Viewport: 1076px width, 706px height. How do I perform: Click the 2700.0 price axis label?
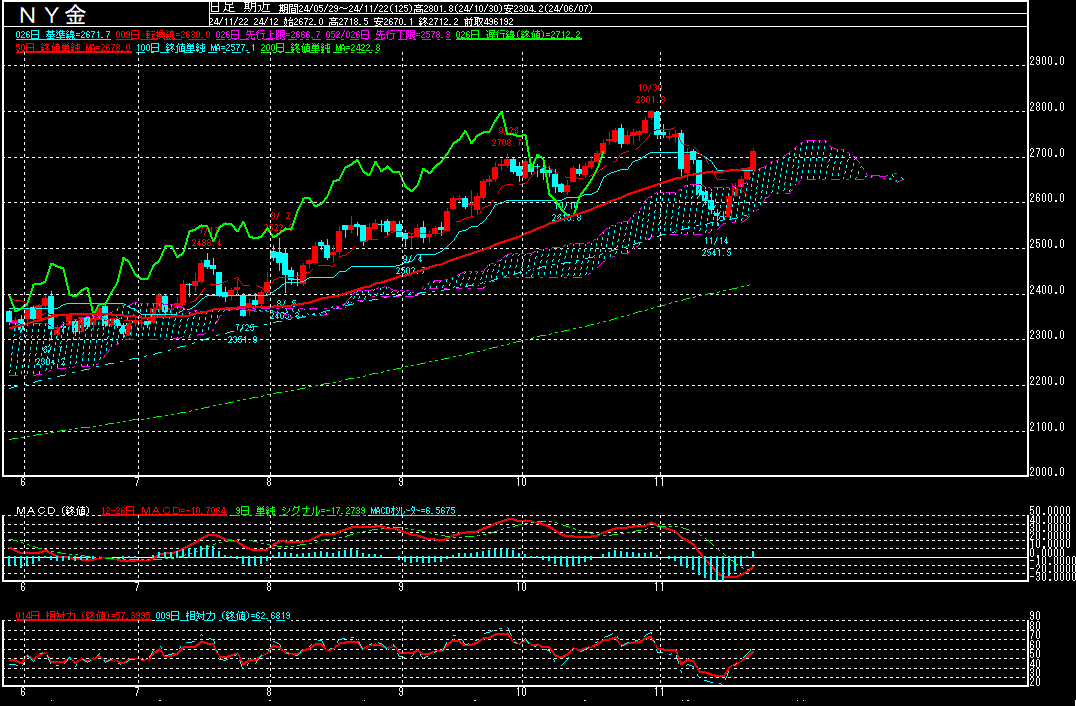(1047, 153)
